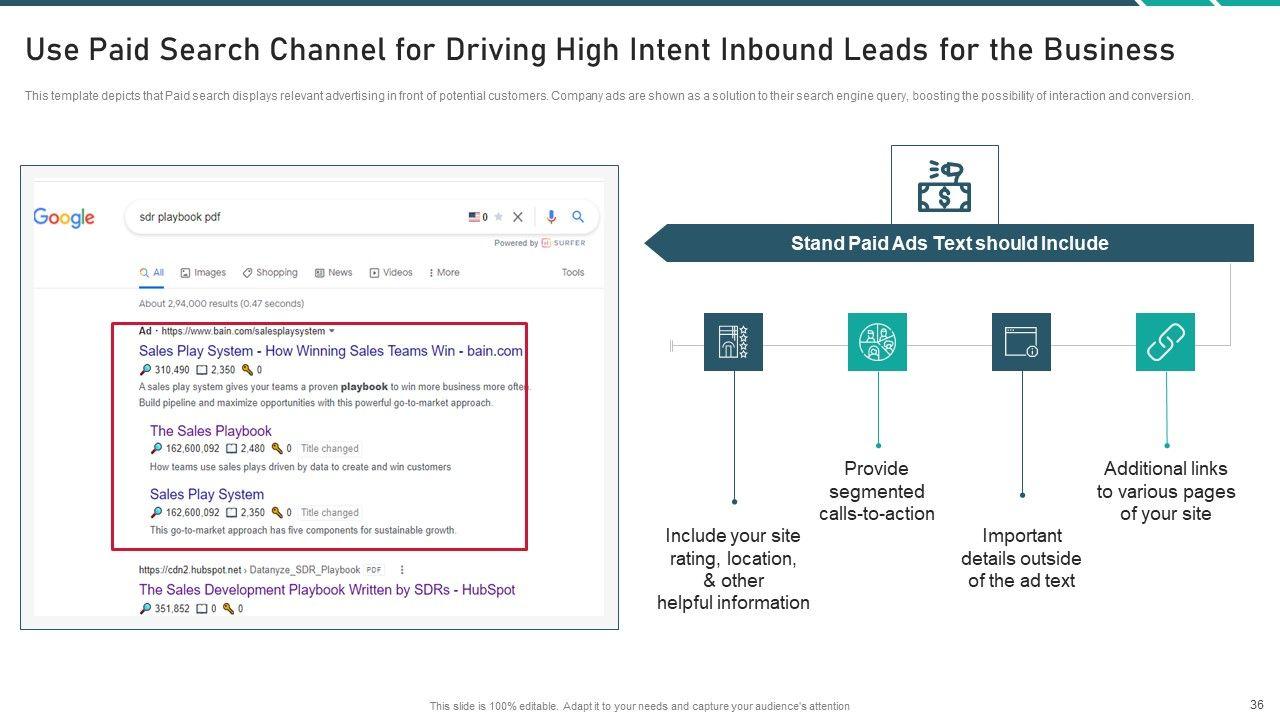Switch to the Shopping tab
1280x720 pixels.
[270, 272]
